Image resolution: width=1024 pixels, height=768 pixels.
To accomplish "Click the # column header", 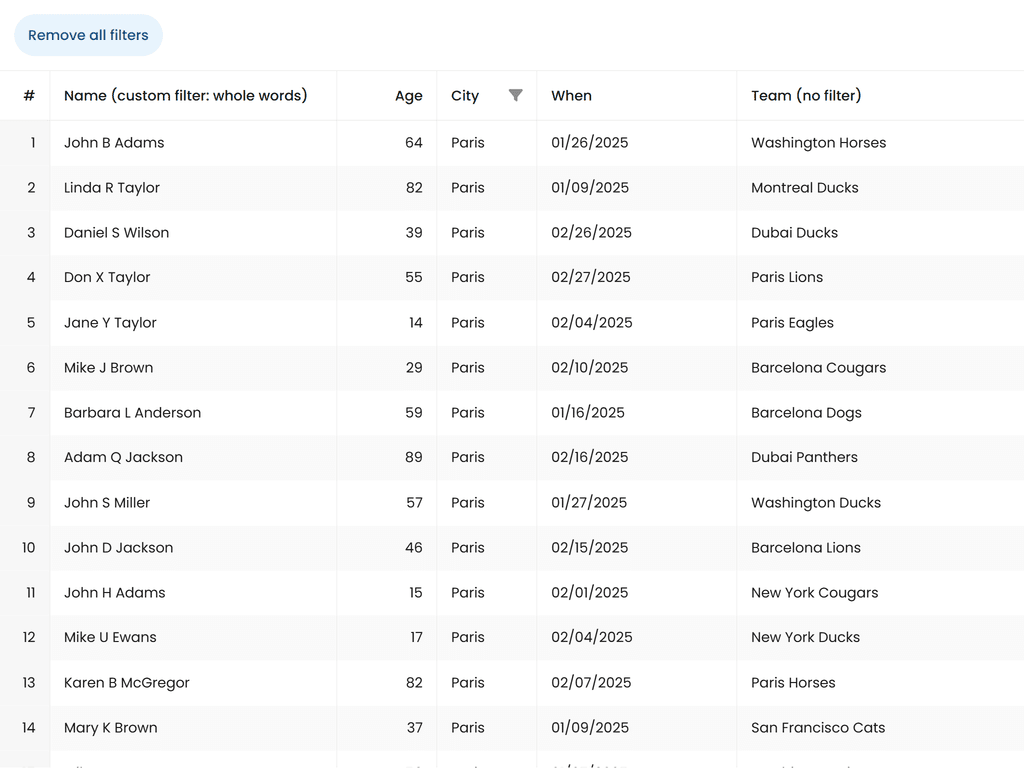I will (29, 96).
